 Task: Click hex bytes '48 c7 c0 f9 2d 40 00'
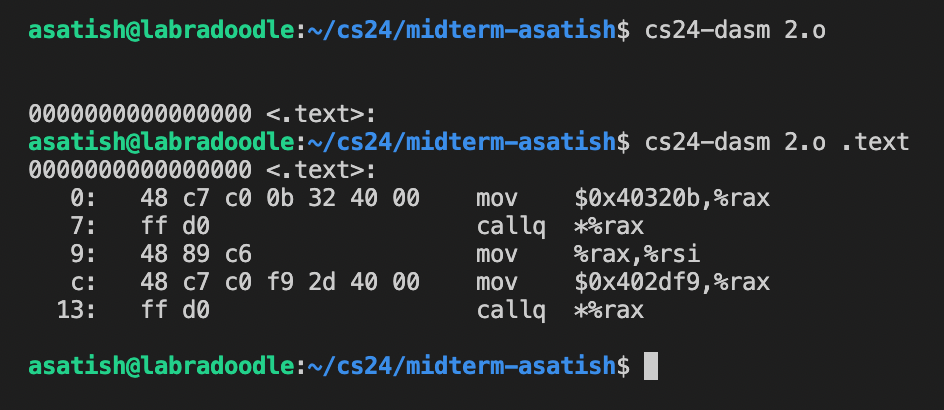point(278,282)
